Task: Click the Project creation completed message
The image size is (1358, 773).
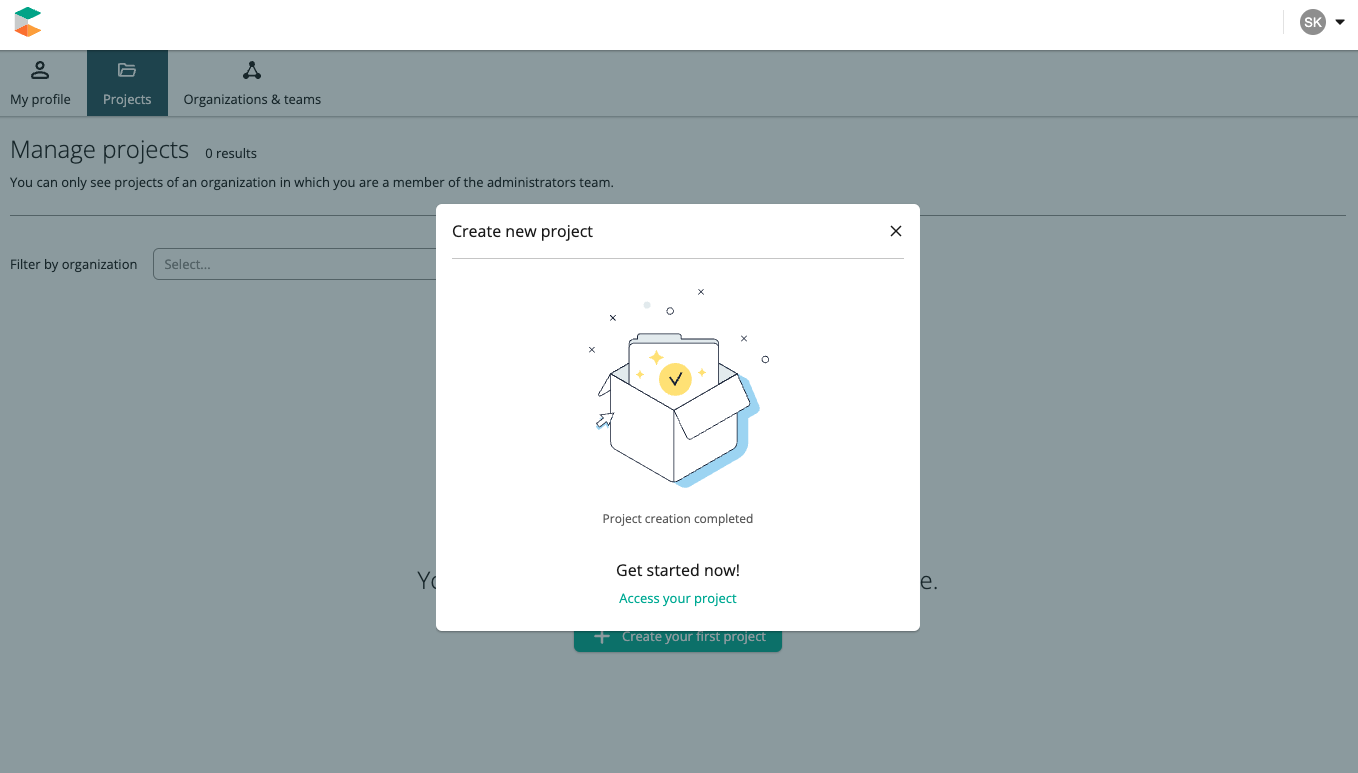Action: [677, 519]
